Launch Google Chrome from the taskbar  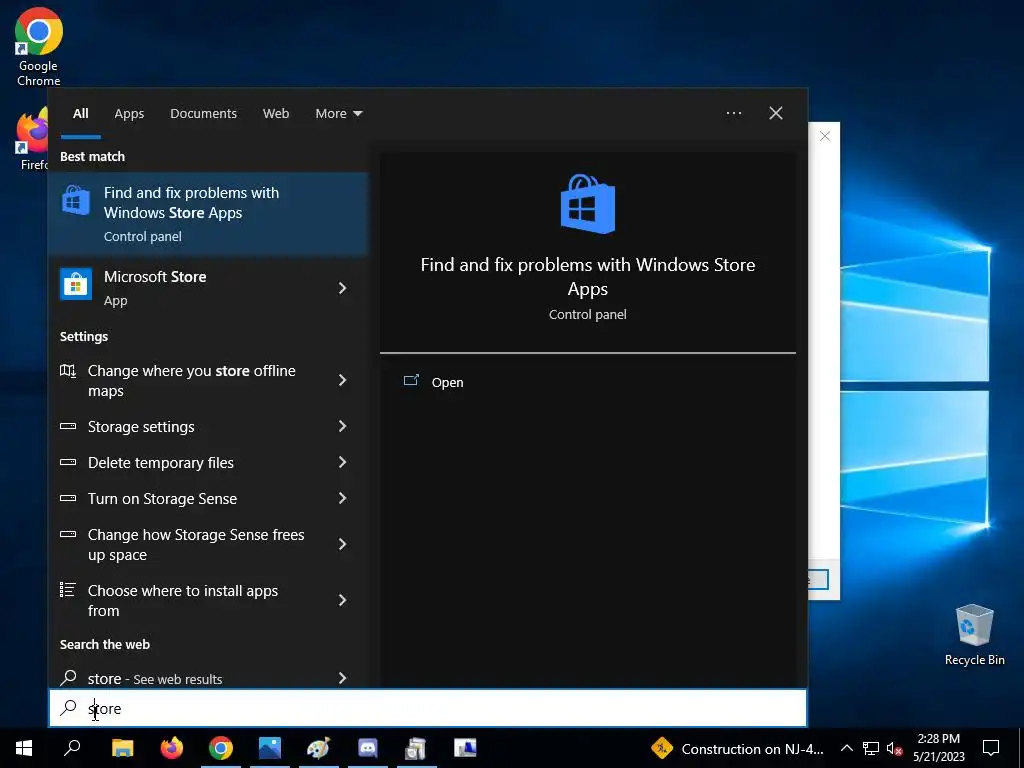click(x=221, y=748)
